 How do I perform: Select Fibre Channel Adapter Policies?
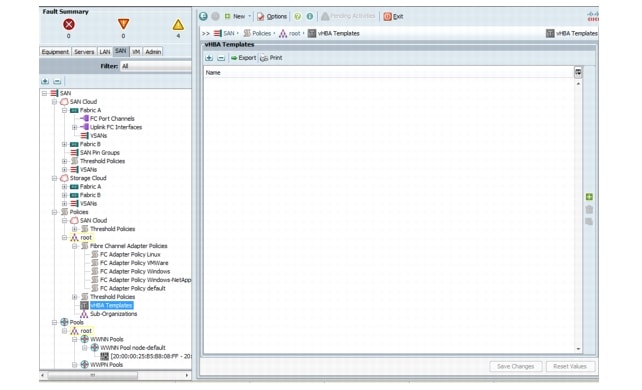(129, 246)
